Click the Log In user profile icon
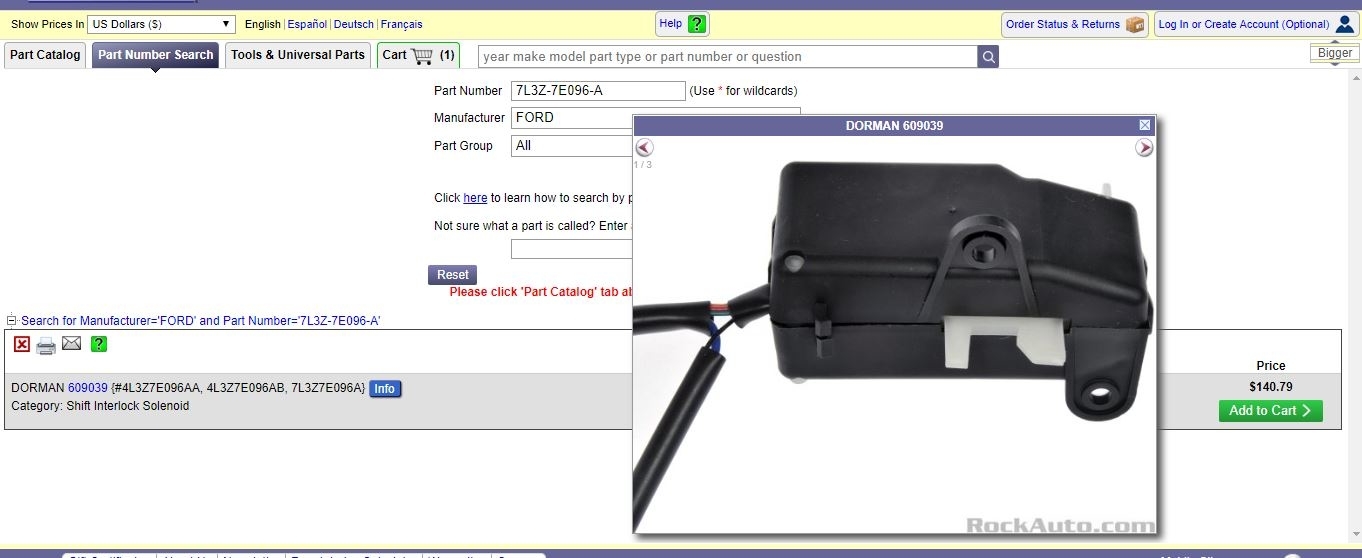Image resolution: width=1362 pixels, height=558 pixels. (1345, 24)
